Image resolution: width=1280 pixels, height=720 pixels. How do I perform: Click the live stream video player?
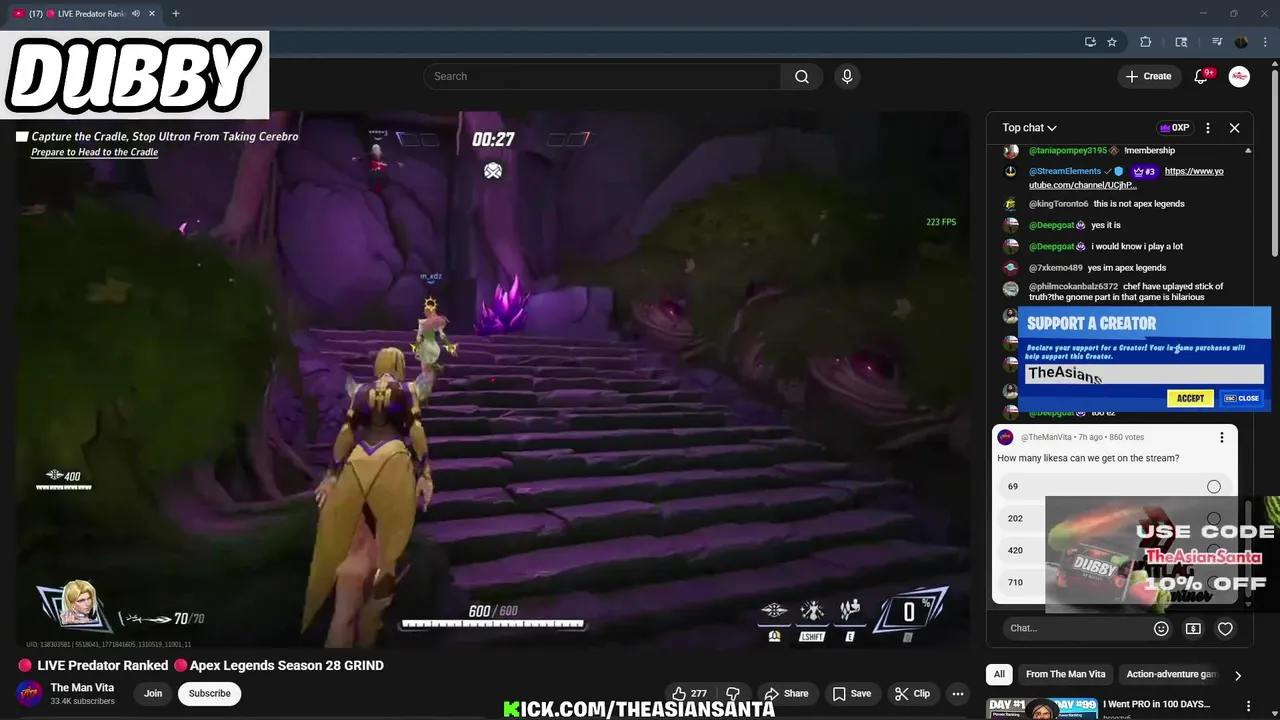492,380
